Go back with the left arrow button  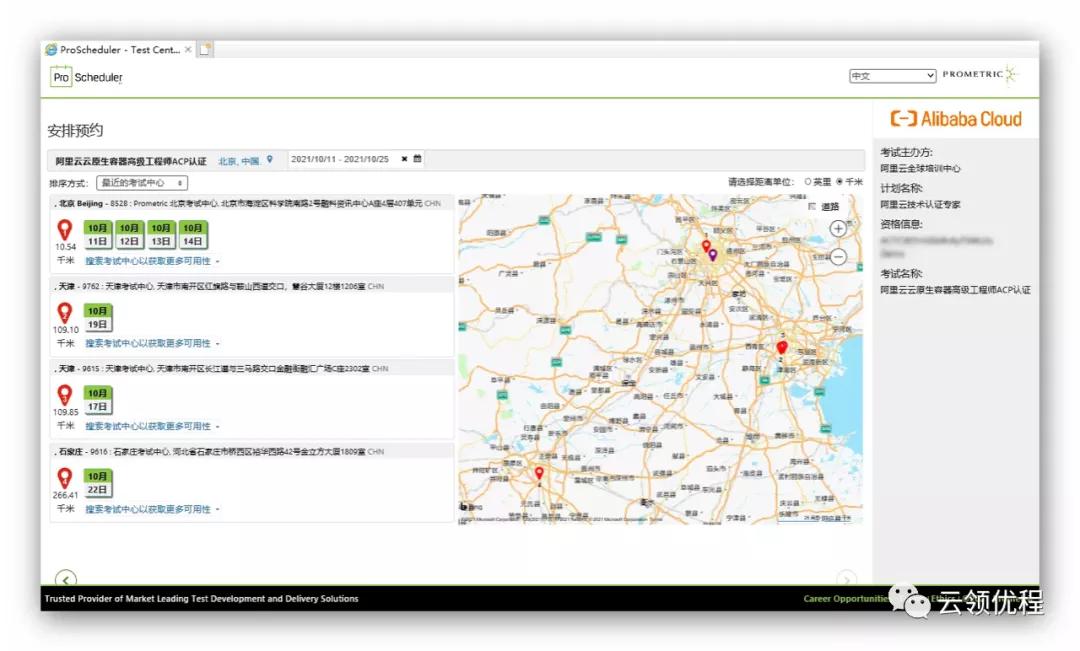(x=65, y=579)
